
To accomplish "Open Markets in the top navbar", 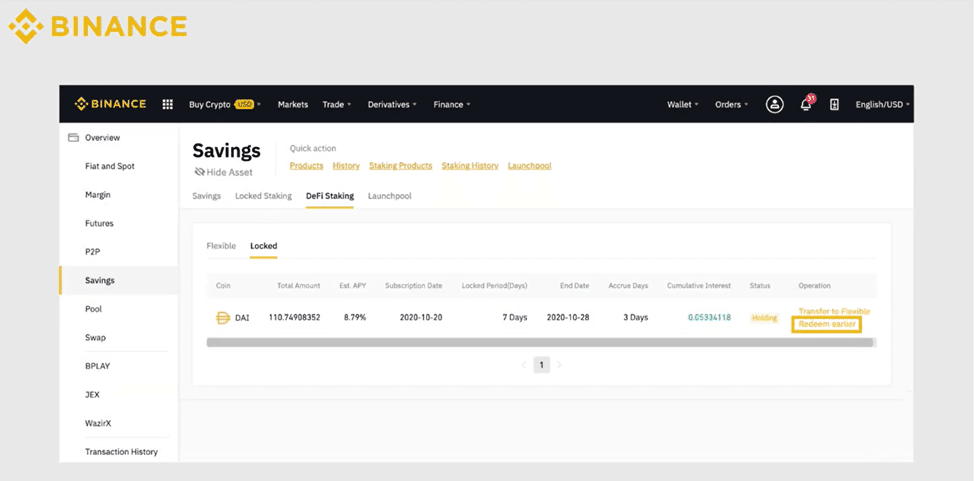I will pyautogui.click(x=293, y=104).
